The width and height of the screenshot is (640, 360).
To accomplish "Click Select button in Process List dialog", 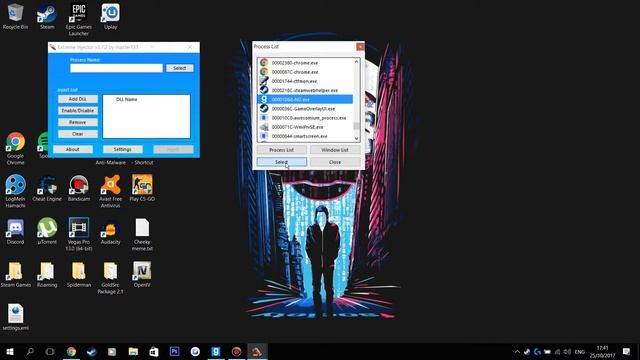I will point(282,162).
